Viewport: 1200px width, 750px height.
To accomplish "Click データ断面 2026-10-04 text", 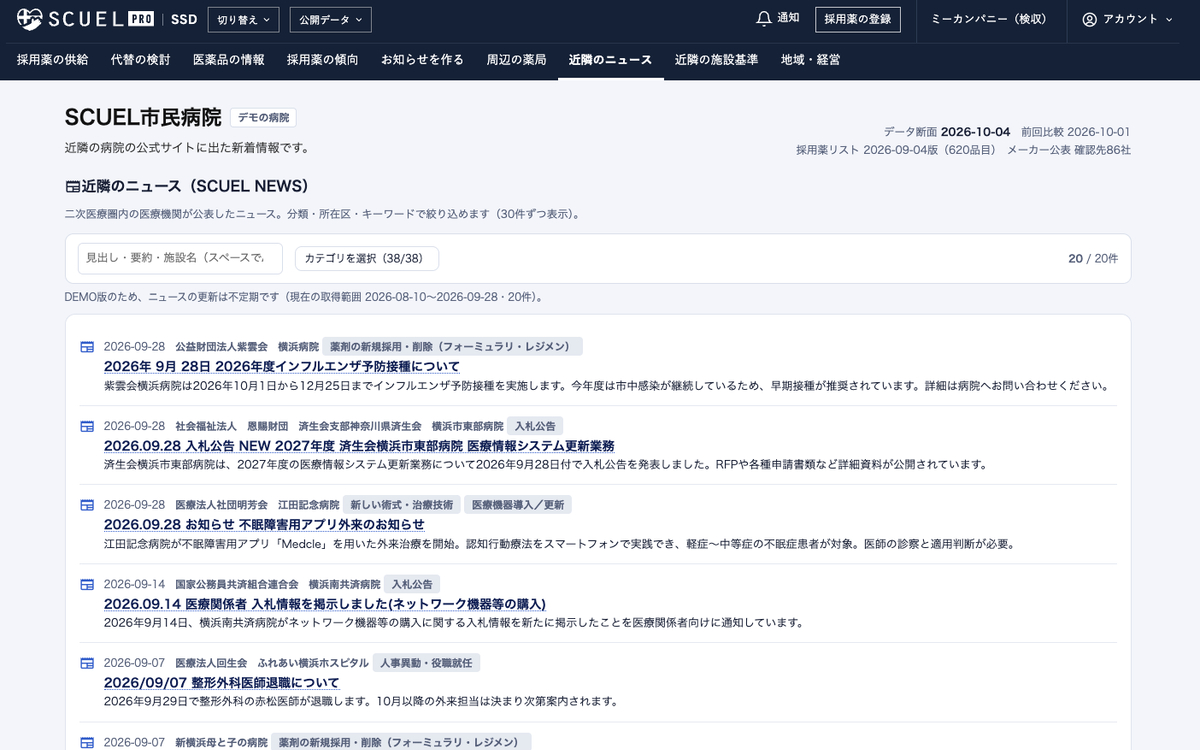I will [x=947, y=132].
